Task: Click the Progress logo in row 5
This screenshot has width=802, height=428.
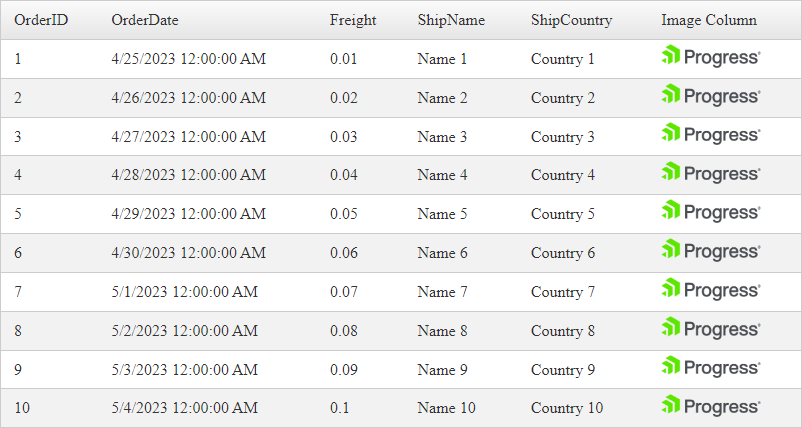Action: pos(711,213)
